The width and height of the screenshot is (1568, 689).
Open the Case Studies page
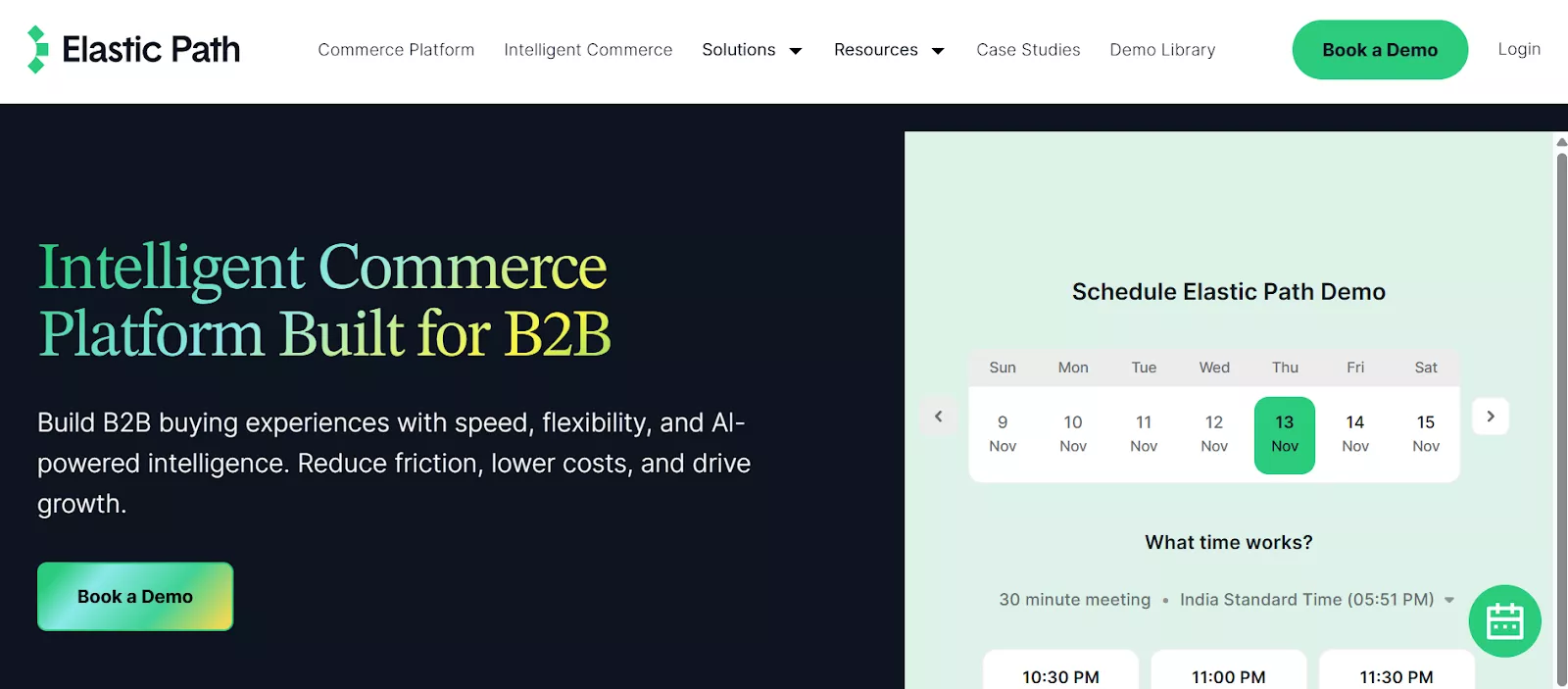click(1028, 50)
